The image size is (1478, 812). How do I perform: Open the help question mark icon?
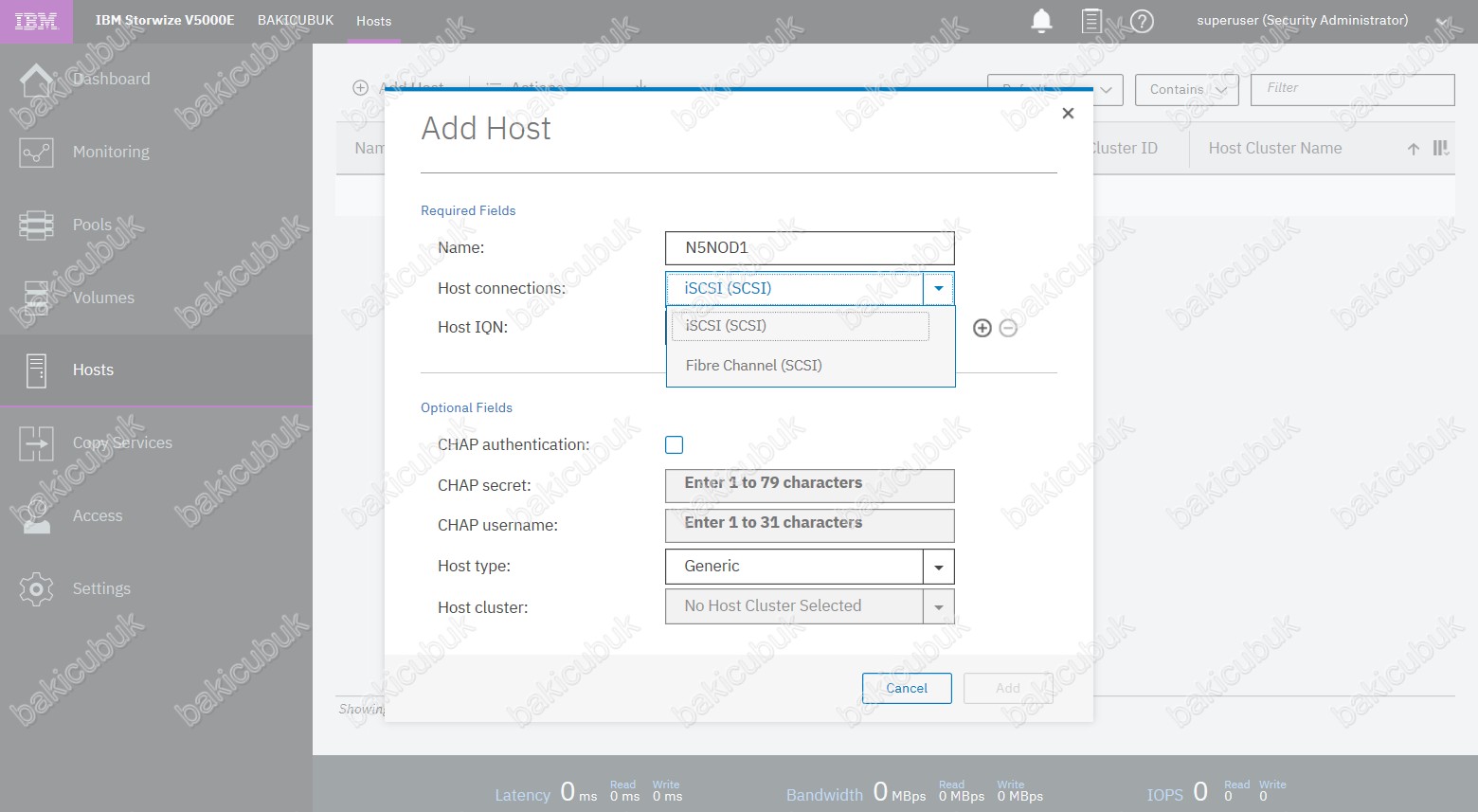(1142, 21)
